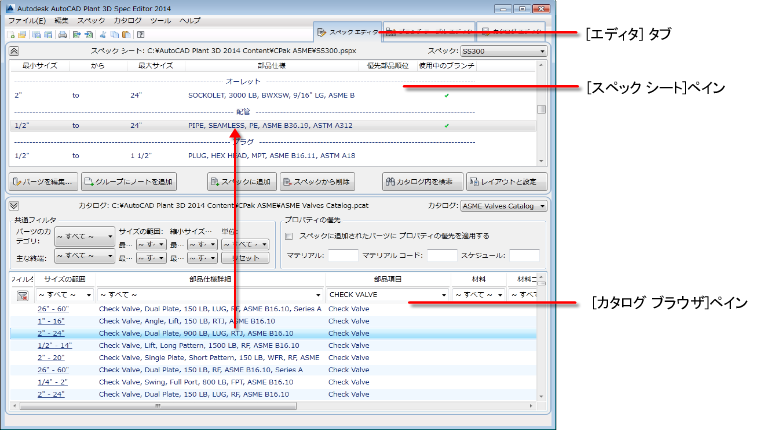Click the スケジュール input field

(524, 256)
